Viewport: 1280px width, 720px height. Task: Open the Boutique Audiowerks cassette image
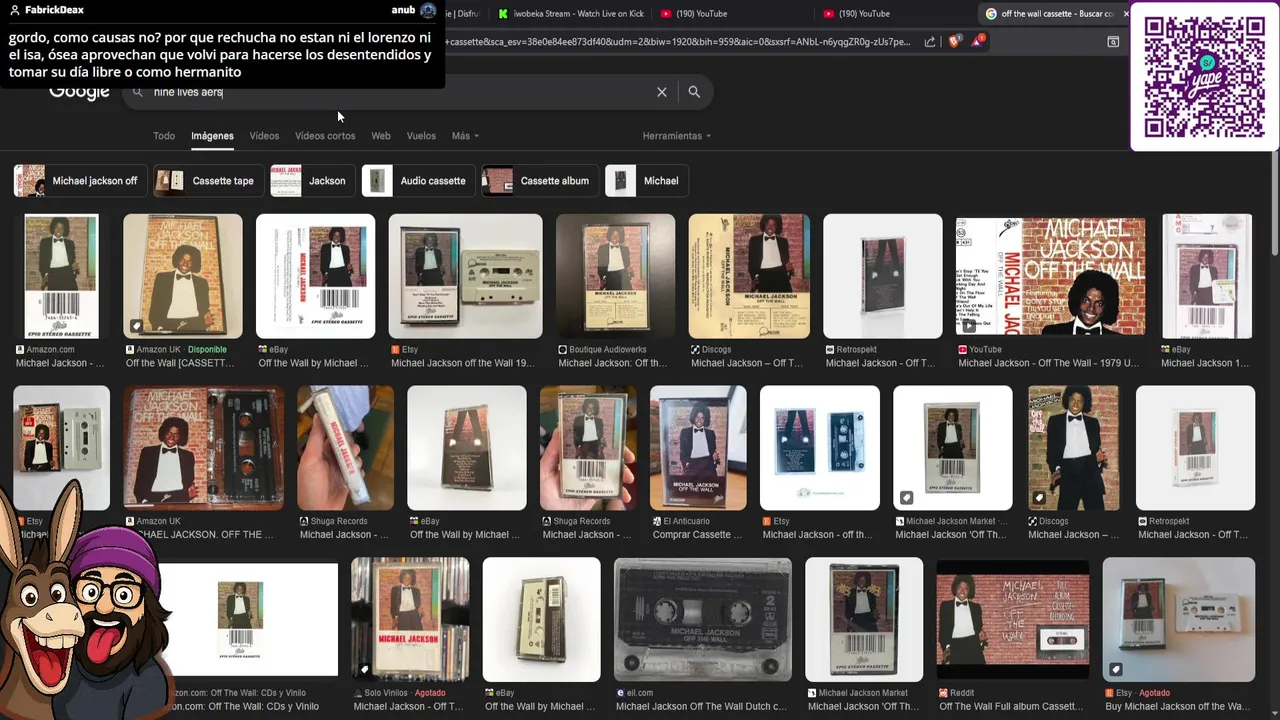pyautogui.click(x=616, y=276)
